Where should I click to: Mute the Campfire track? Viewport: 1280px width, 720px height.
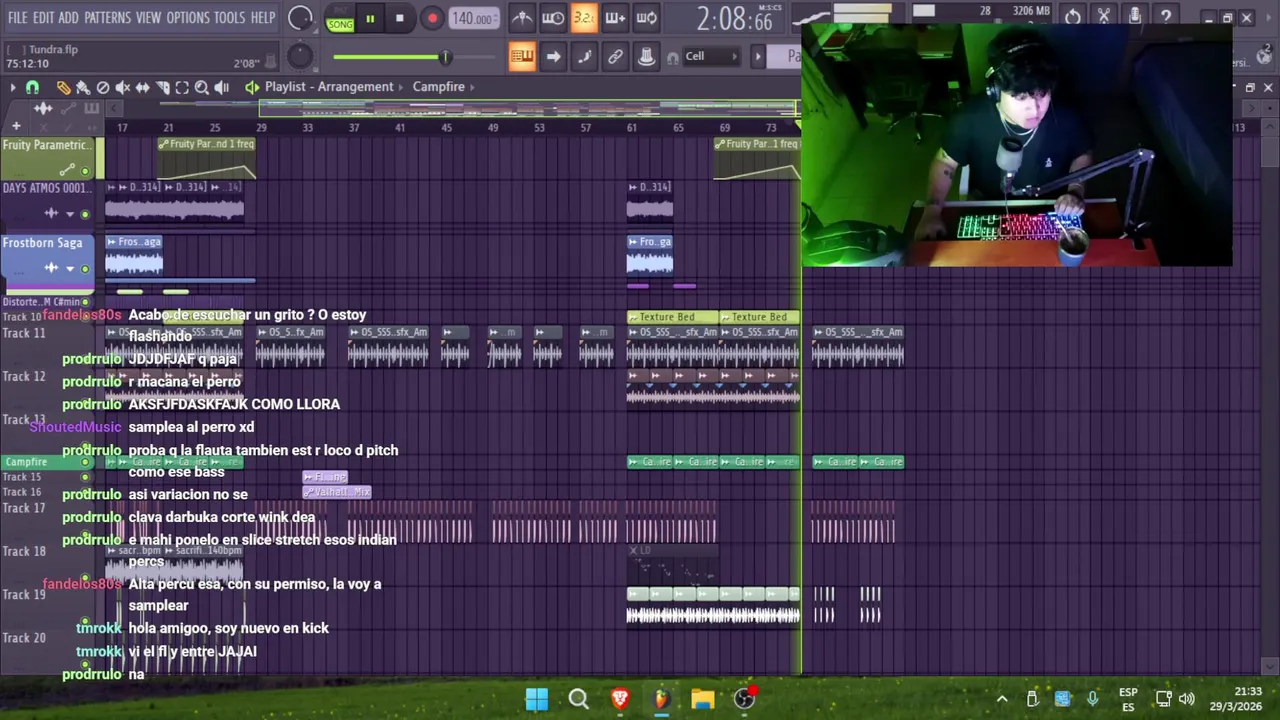pos(85,462)
